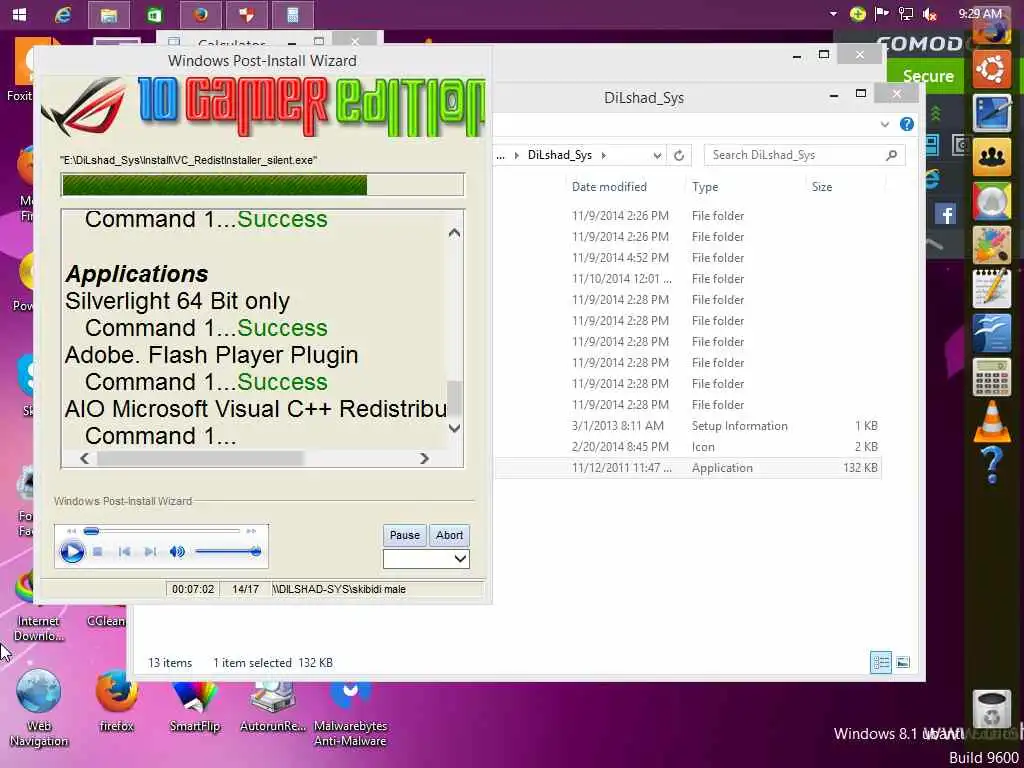Switch Explorer to details view
The width and height of the screenshot is (1024, 768).
click(x=881, y=663)
